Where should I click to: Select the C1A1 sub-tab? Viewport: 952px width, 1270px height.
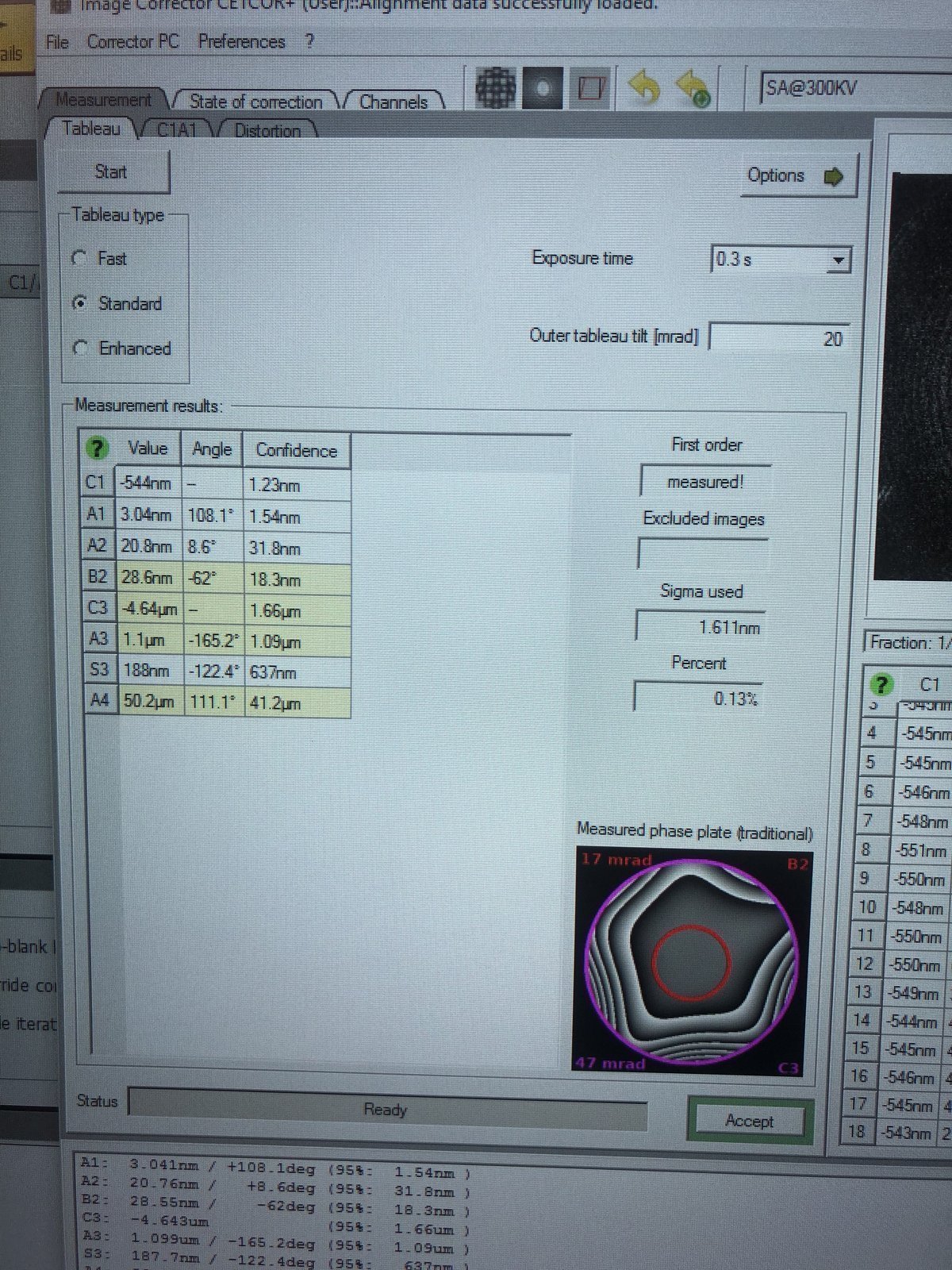pos(176,130)
